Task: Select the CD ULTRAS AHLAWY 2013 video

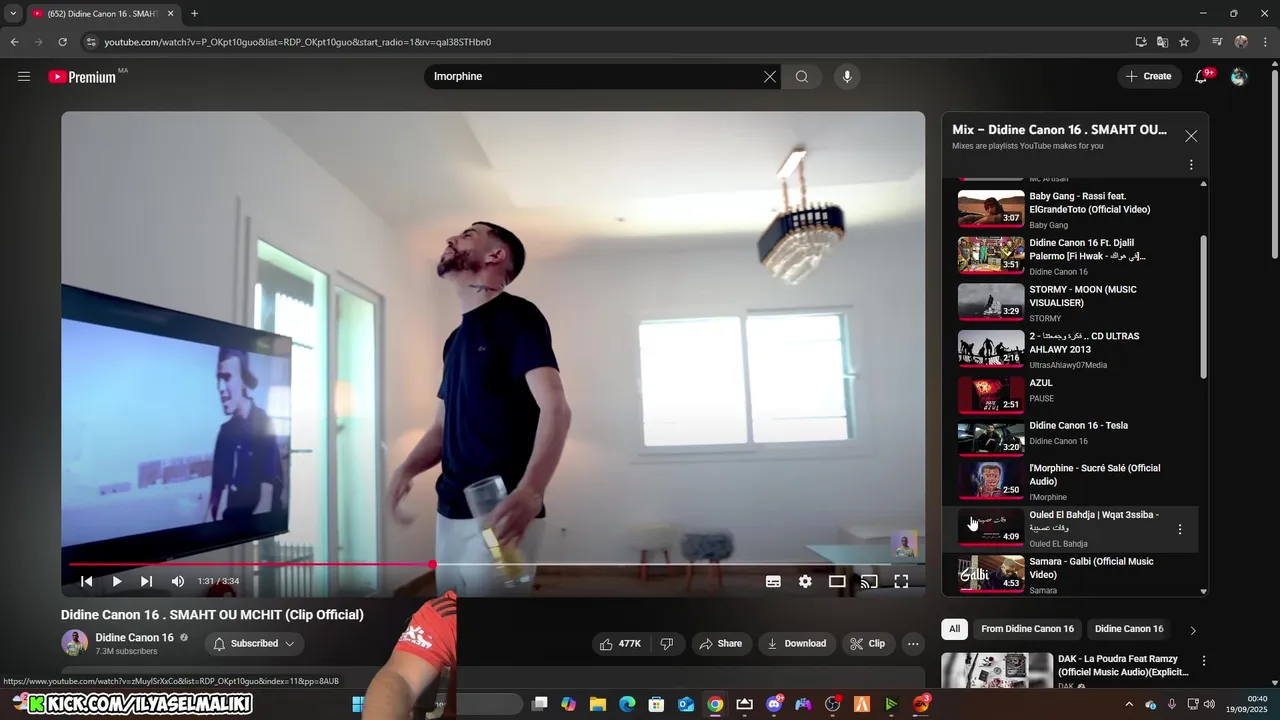Action: click(x=1070, y=350)
